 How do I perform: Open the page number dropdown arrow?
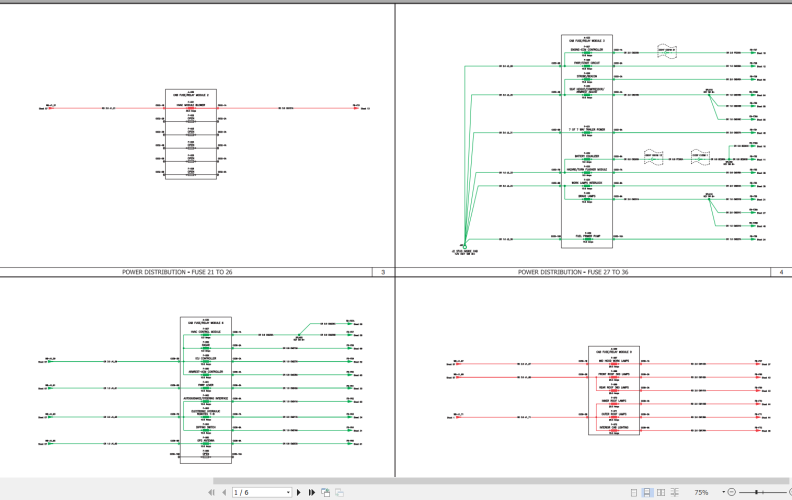click(288, 492)
